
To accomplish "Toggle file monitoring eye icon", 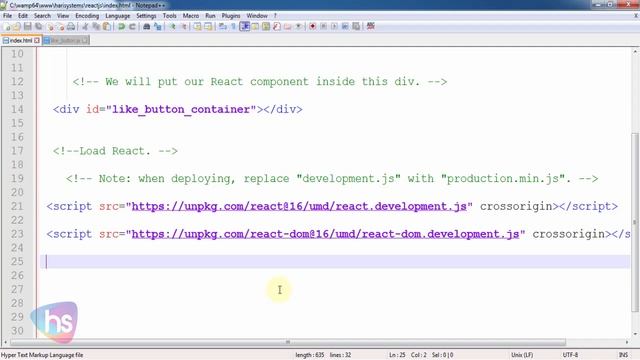I will (x=299, y=27).
